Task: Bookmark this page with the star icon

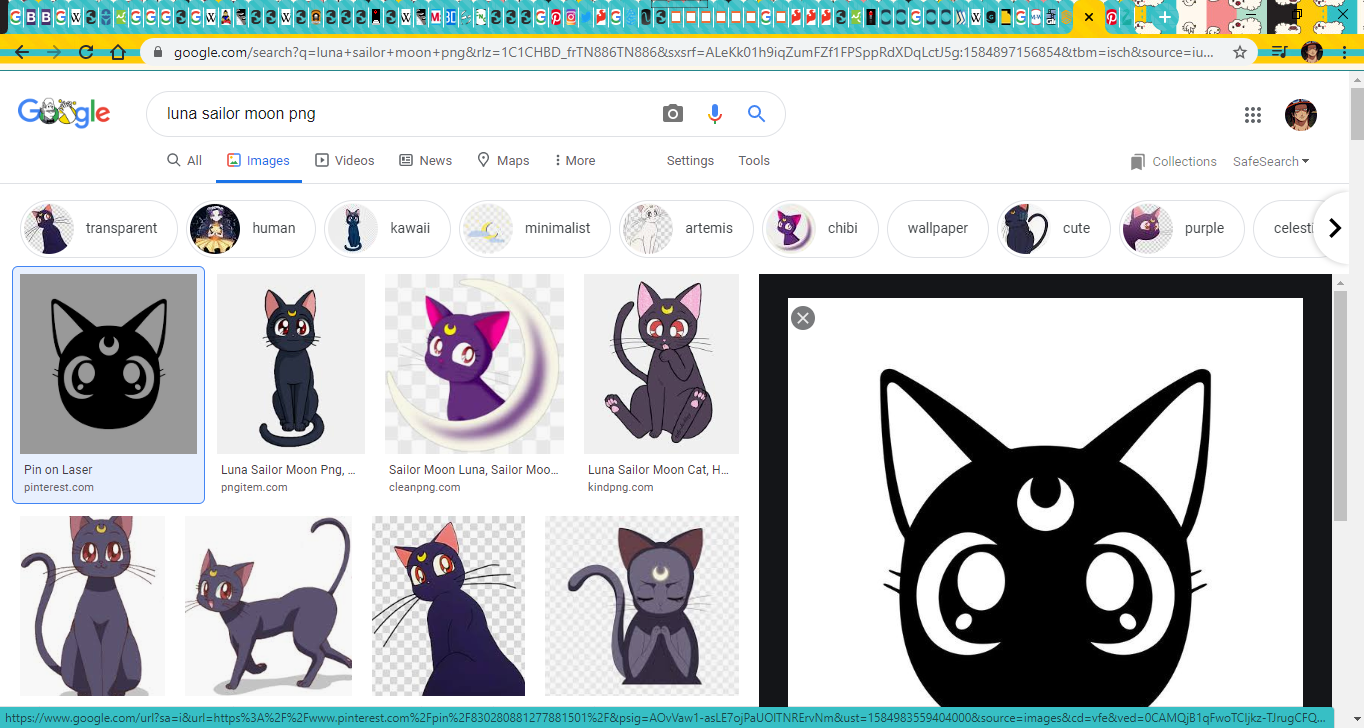Action: [1240, 52]
